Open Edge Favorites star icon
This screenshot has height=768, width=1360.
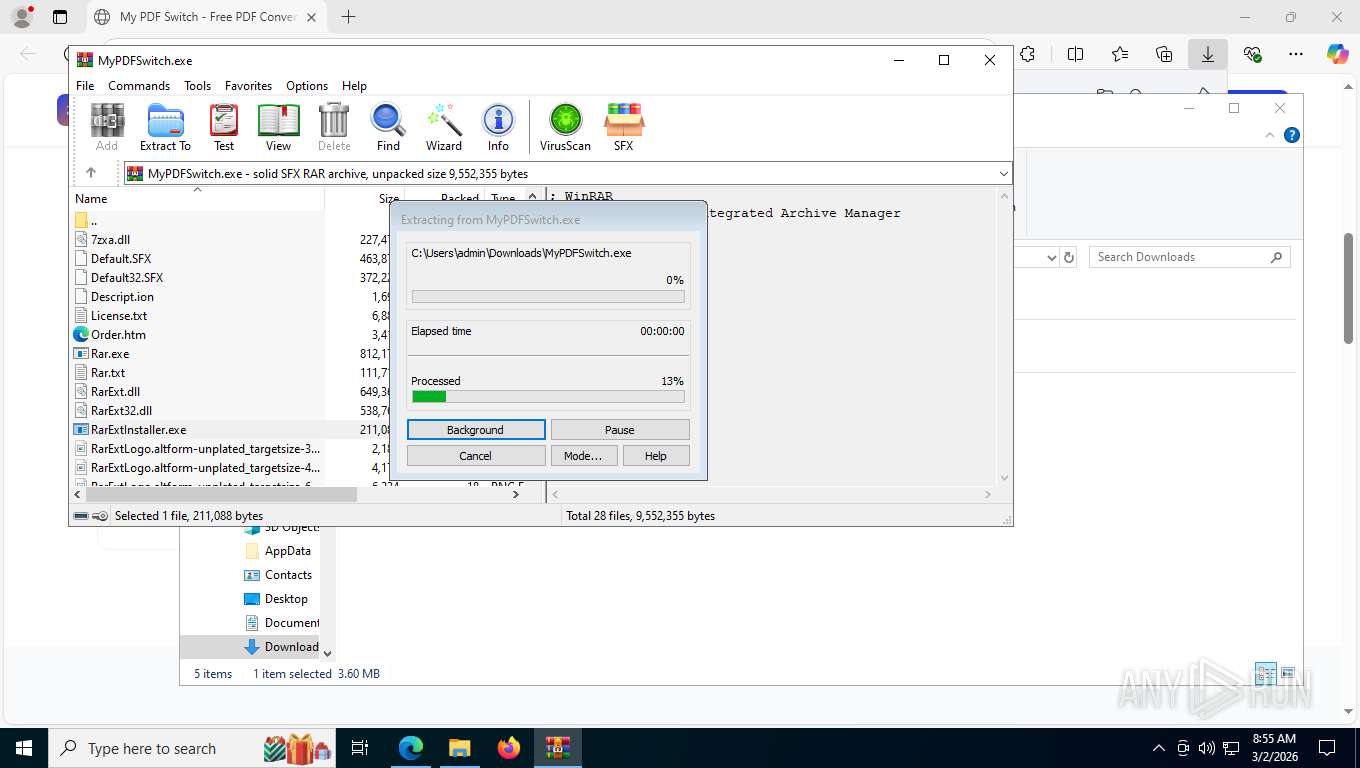(1119, 54)
